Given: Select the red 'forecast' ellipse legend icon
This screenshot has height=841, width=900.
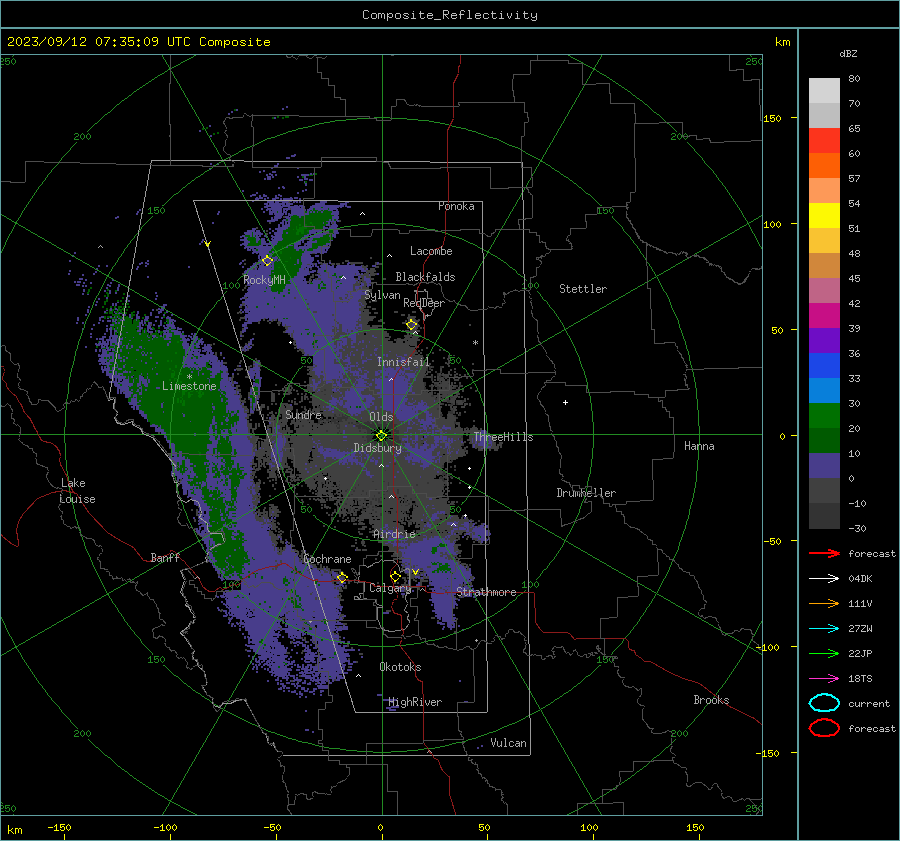Looking at the screenshot, I should [x=824, y=728].
